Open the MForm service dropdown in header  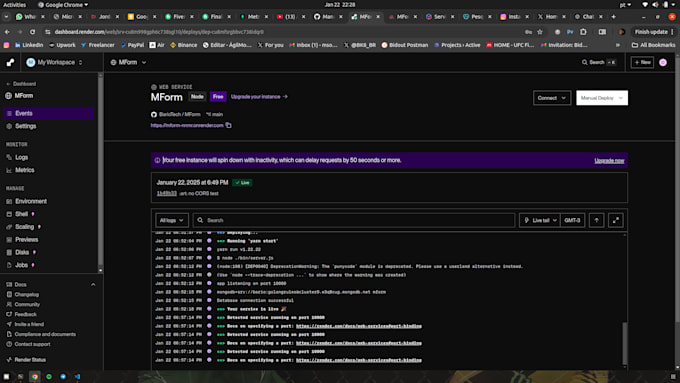[128, 62]
